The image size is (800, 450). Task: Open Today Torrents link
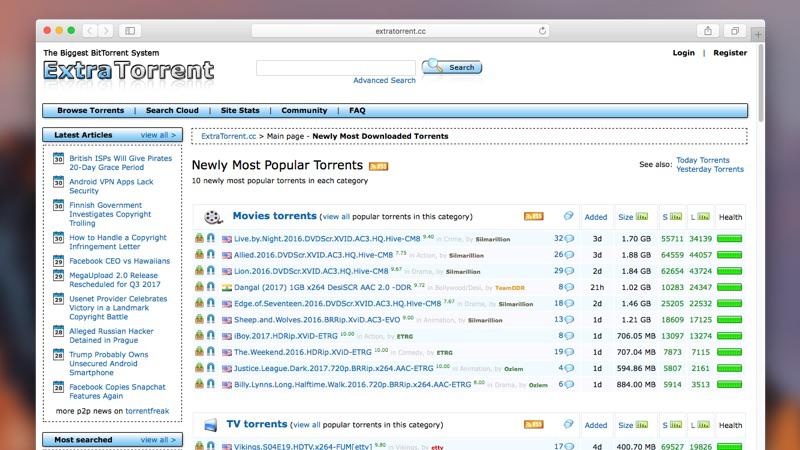(703, 160)
